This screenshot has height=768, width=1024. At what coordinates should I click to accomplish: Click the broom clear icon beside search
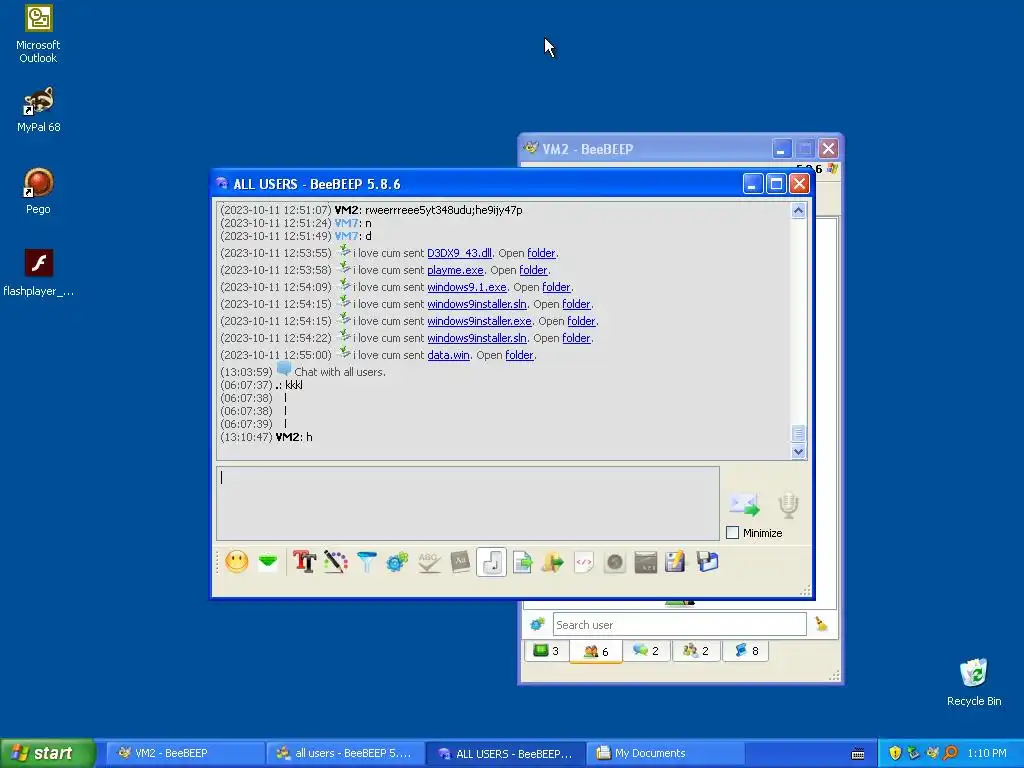coord(822,625)
